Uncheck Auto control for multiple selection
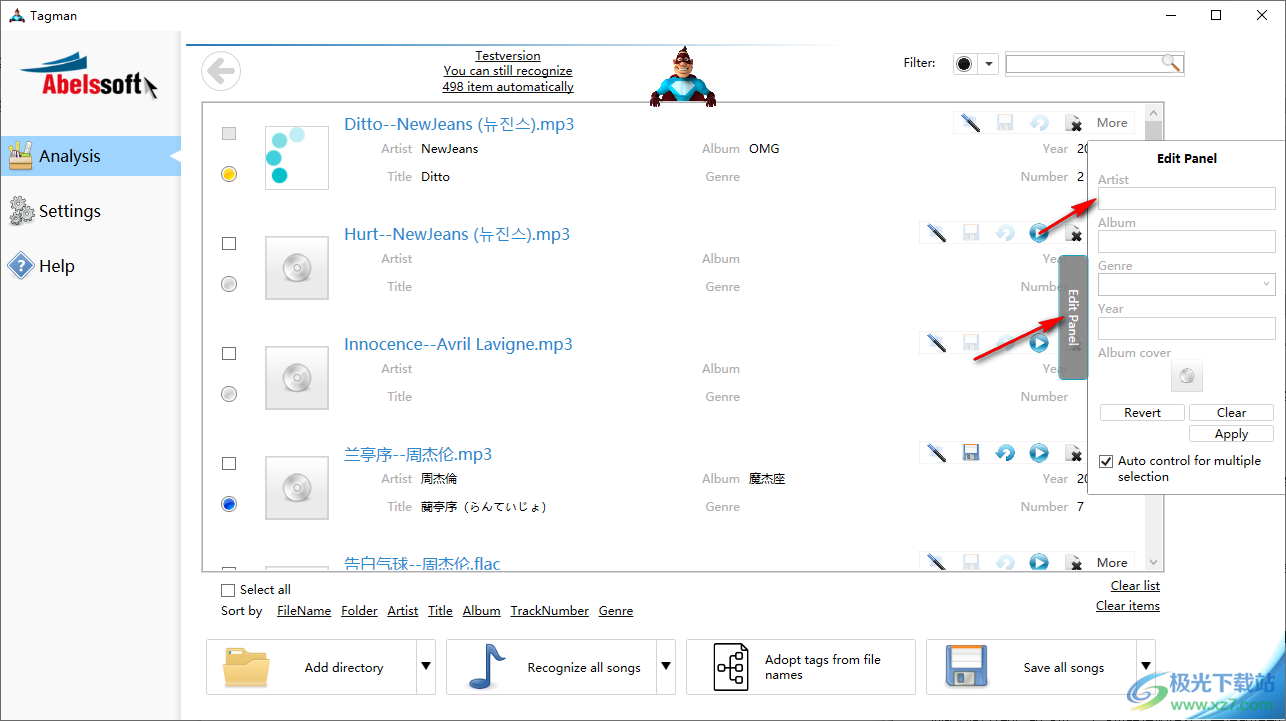This screenshot has width=1286, height=721. pos(1105,461)
